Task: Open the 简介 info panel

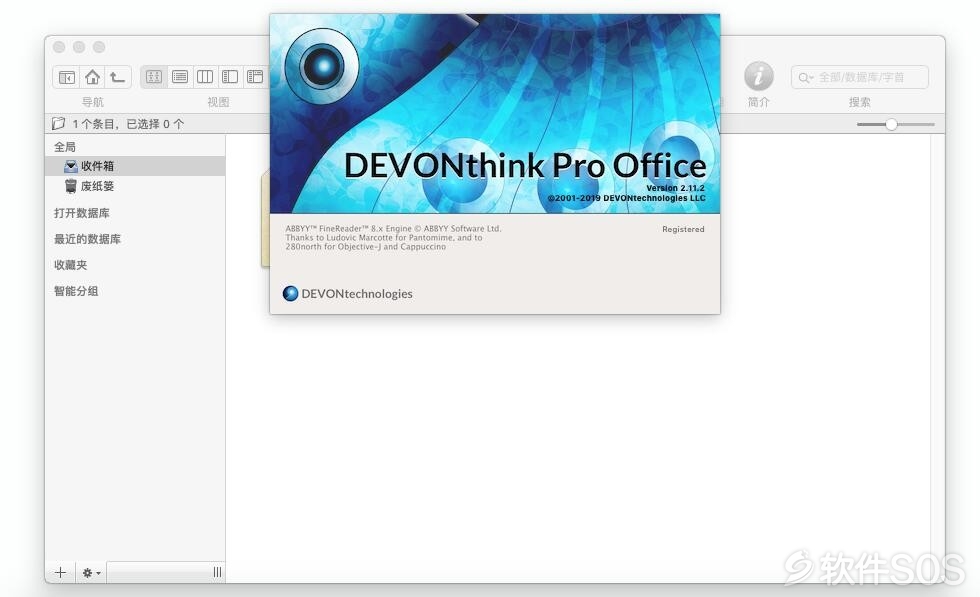Action: [759, 76]
